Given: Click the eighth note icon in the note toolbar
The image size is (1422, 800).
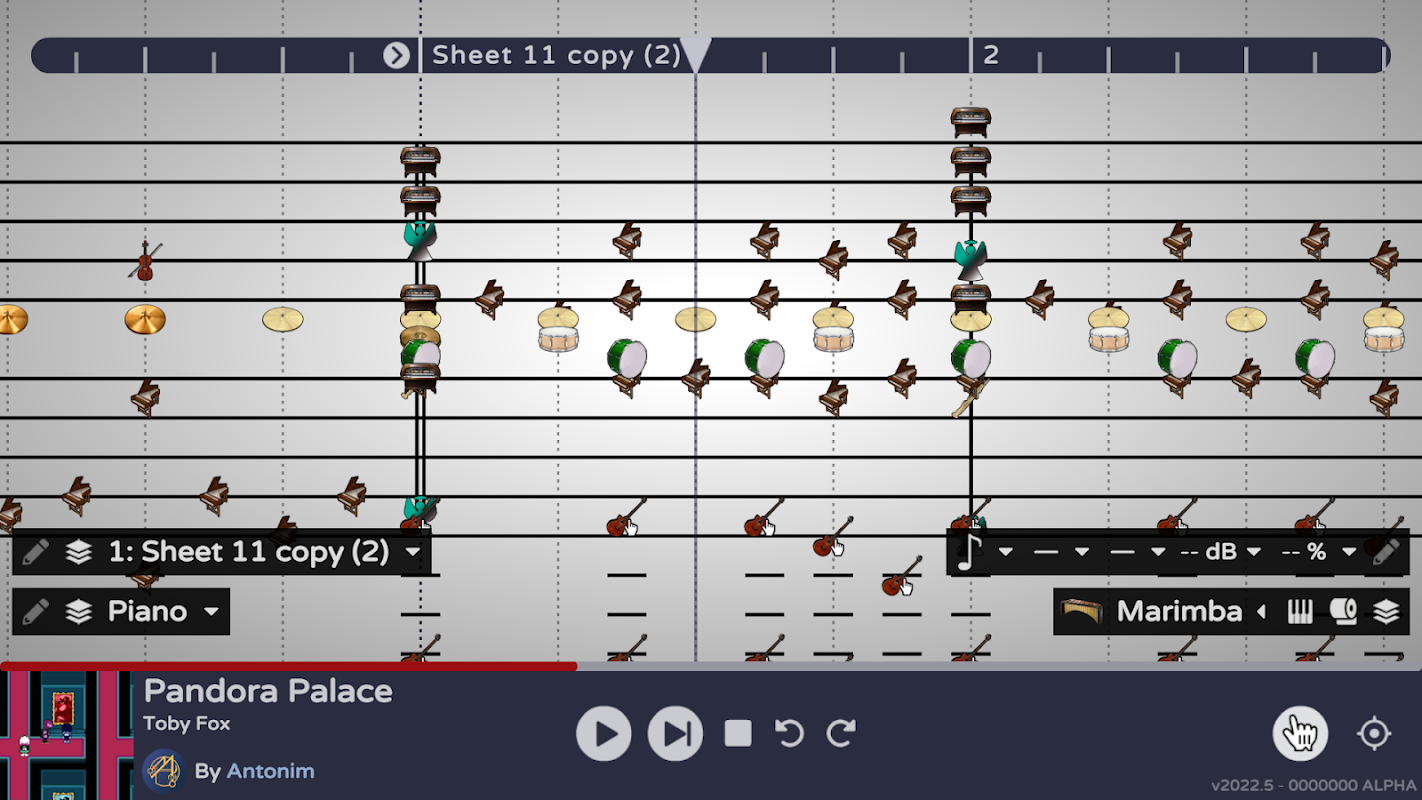Looking at the screenshot, I should pyautogui.click(x=968, y=552).
